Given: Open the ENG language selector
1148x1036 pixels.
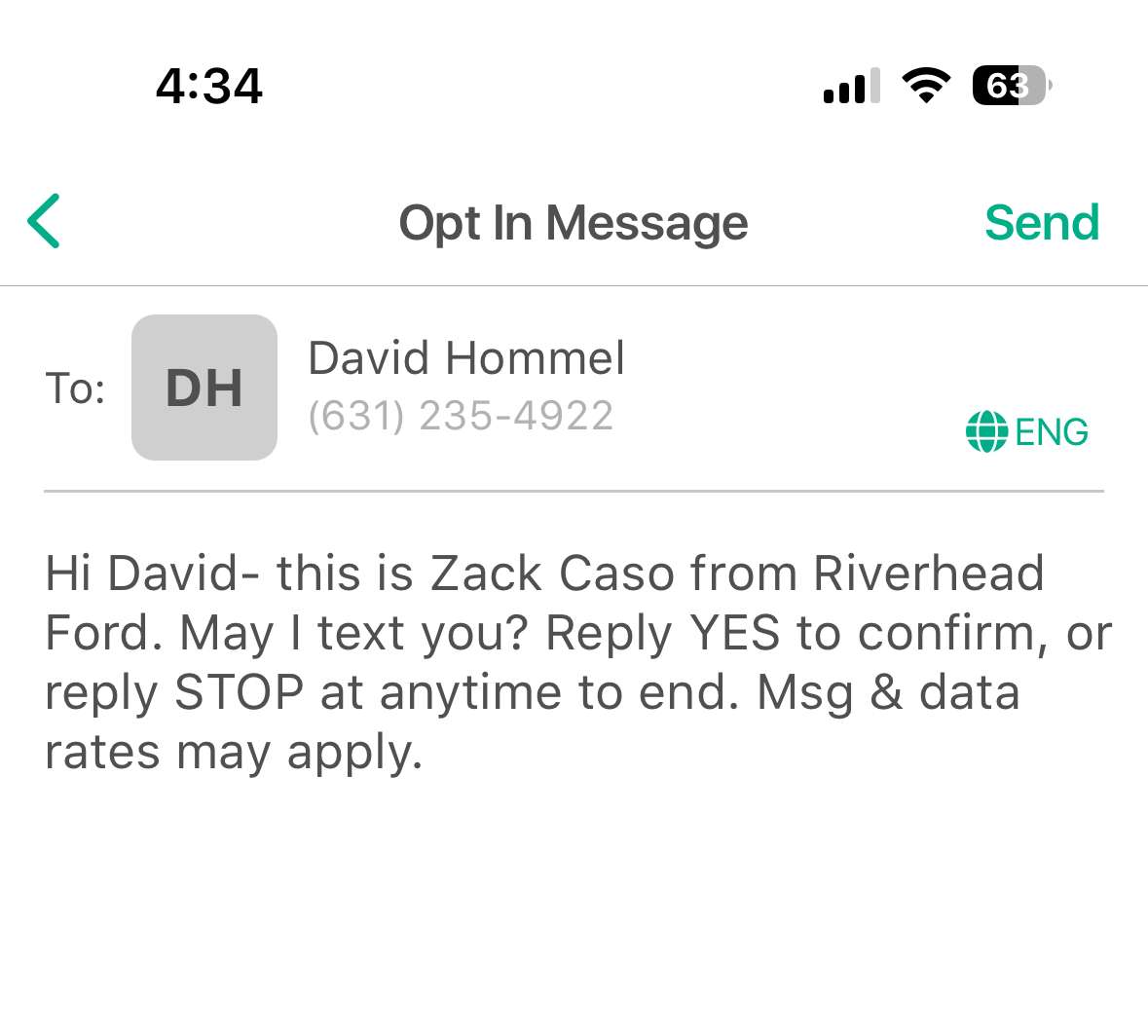Looking at the screenshot, I should pyautogui.click(x=1052, y=432).
